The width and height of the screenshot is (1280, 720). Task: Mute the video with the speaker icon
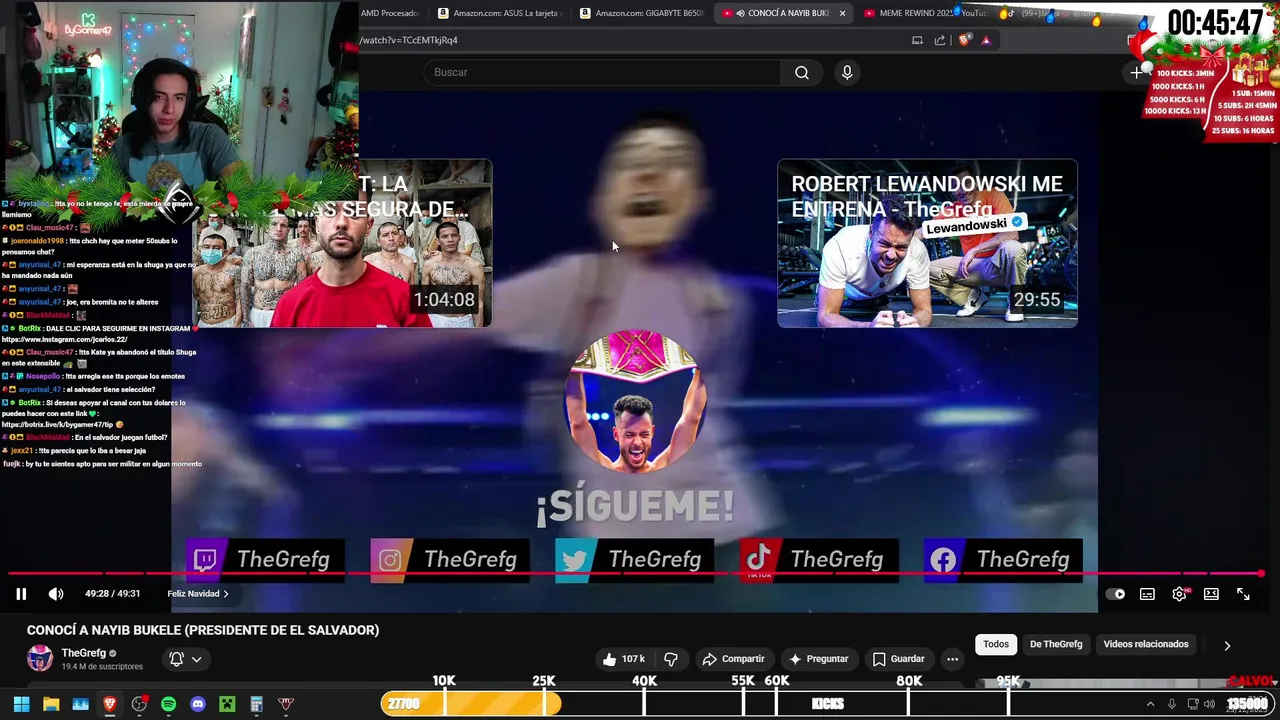pos(56,594)
